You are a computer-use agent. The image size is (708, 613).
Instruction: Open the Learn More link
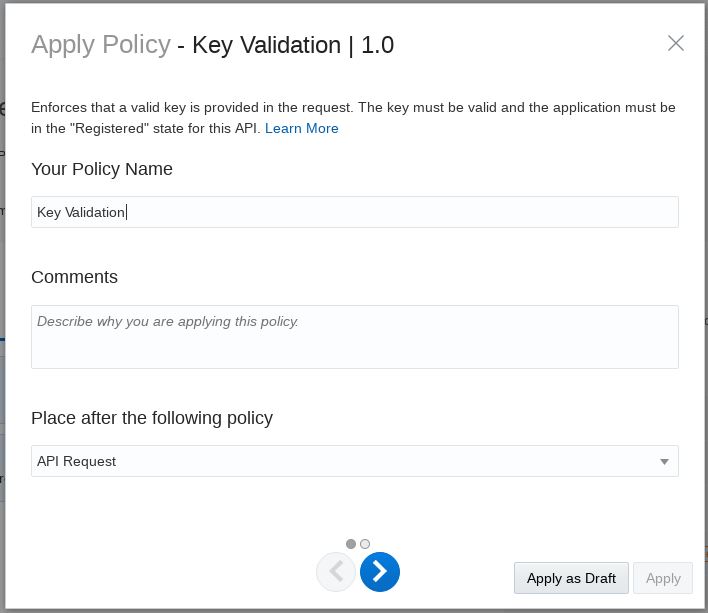pos(301,128)
